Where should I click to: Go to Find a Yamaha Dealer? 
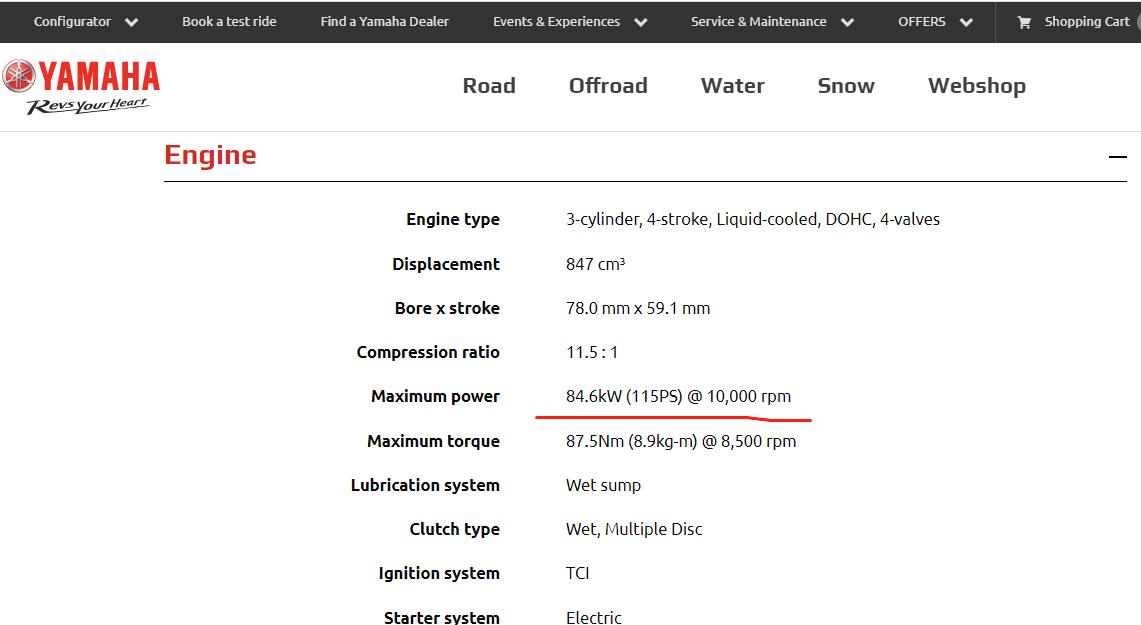tap(384, 22)
